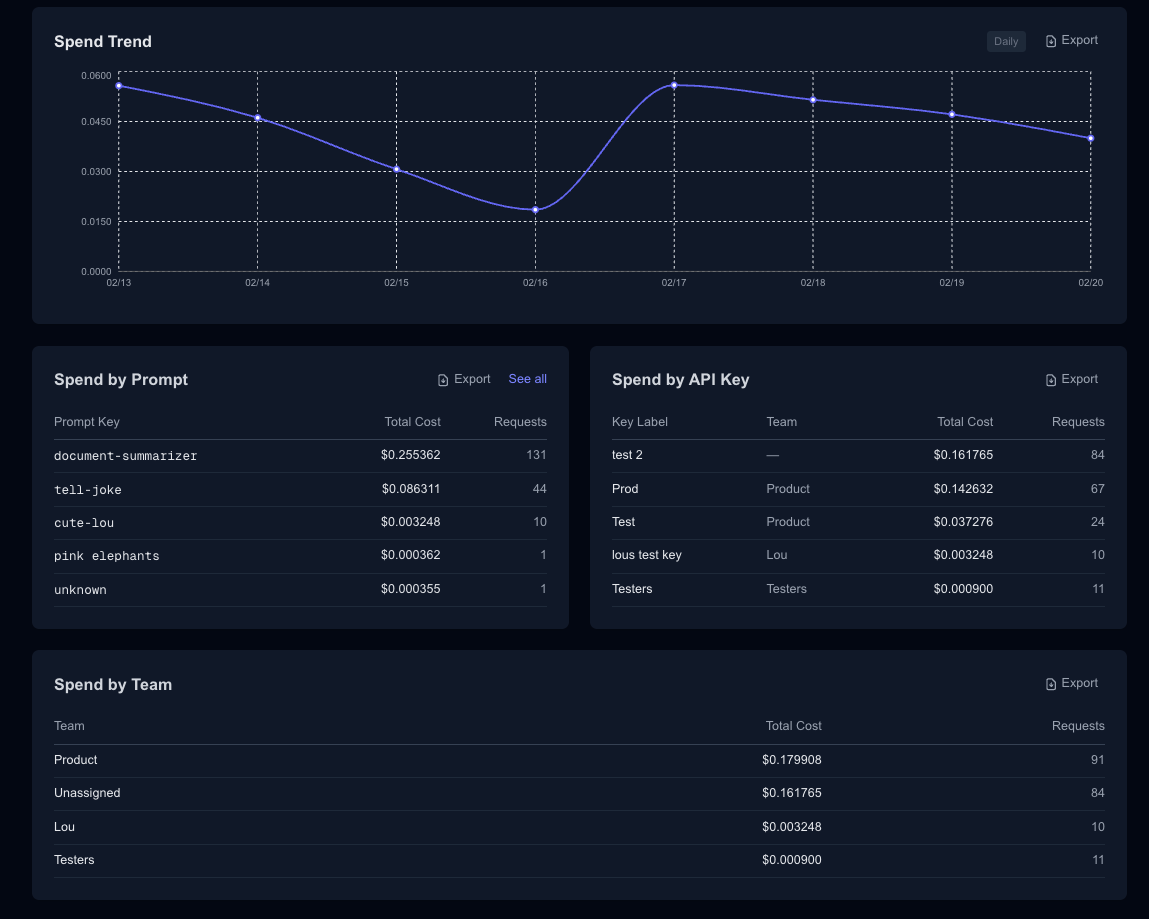The width and height of the screenshot is (1149, 919).
Task: Open See all prompts link
Action: click(527, 379)
